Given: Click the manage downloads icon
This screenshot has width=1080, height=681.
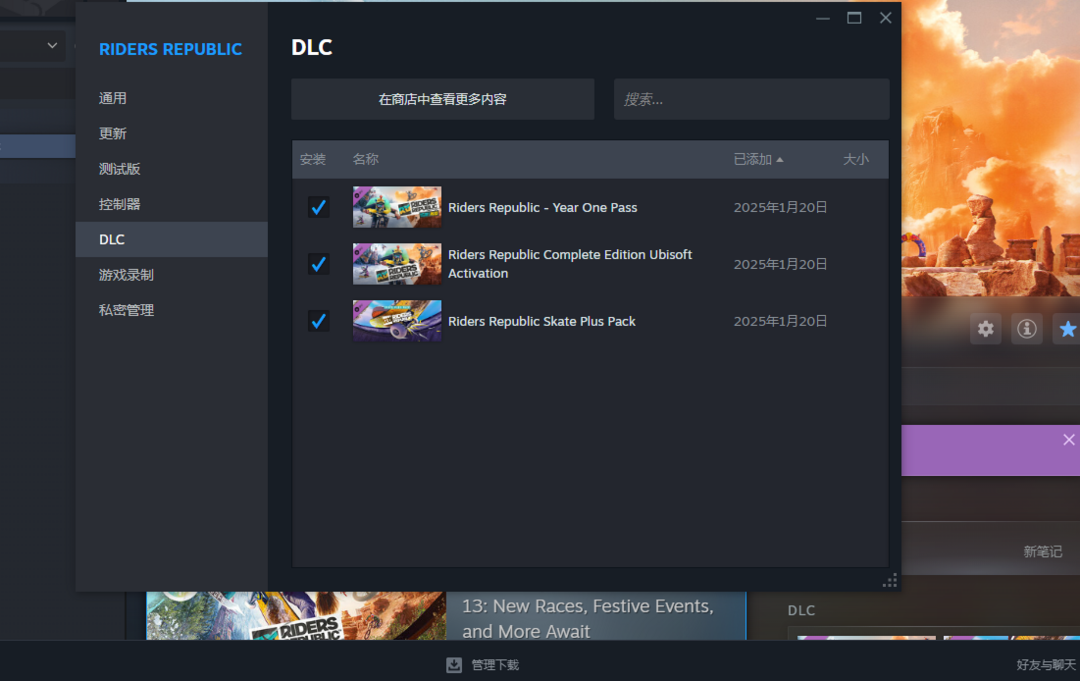Looking at the screenshot, I should (454, 665).
